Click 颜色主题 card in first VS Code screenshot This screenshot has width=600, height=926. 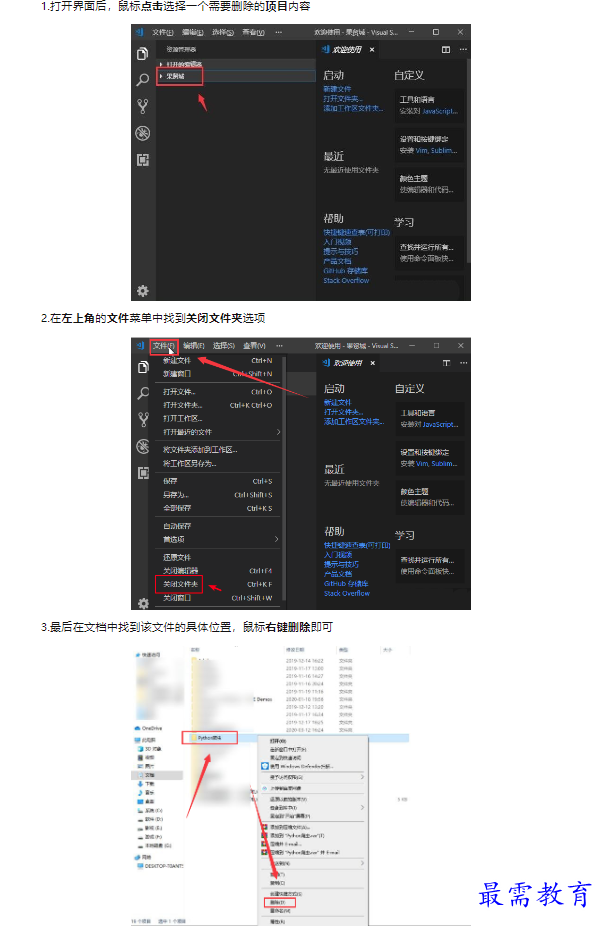pyautogui.click(x=429, y=184)
